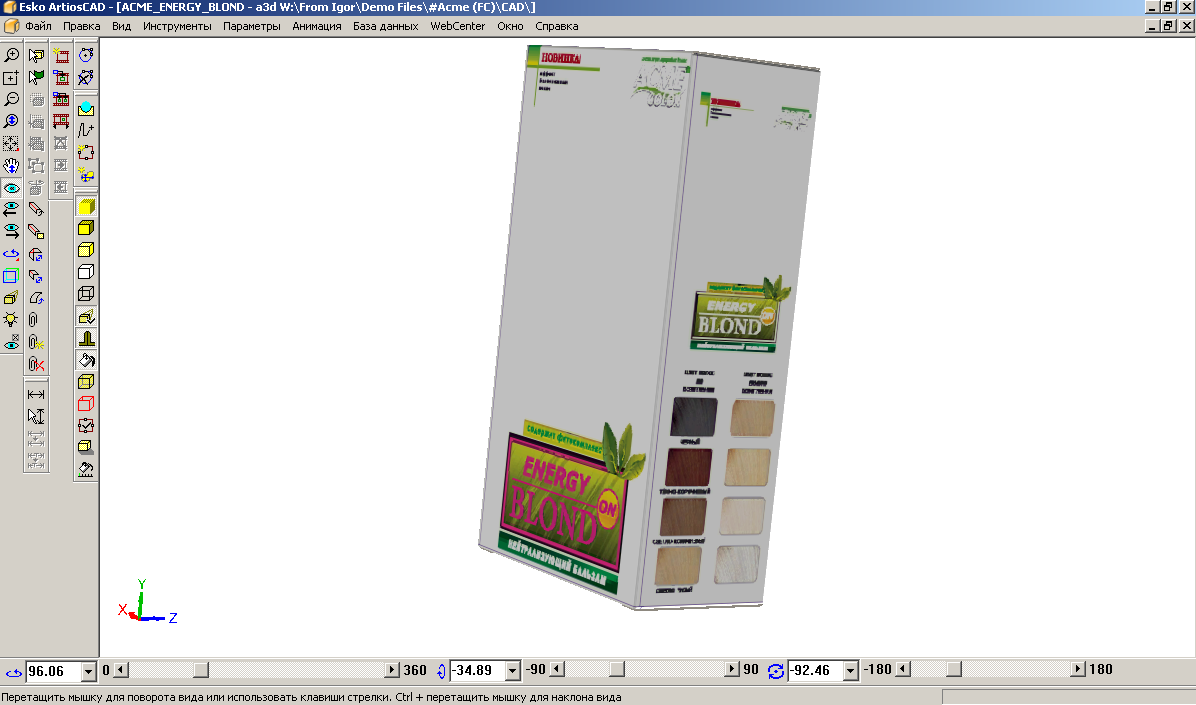Click the paint bucket icon

87,360
